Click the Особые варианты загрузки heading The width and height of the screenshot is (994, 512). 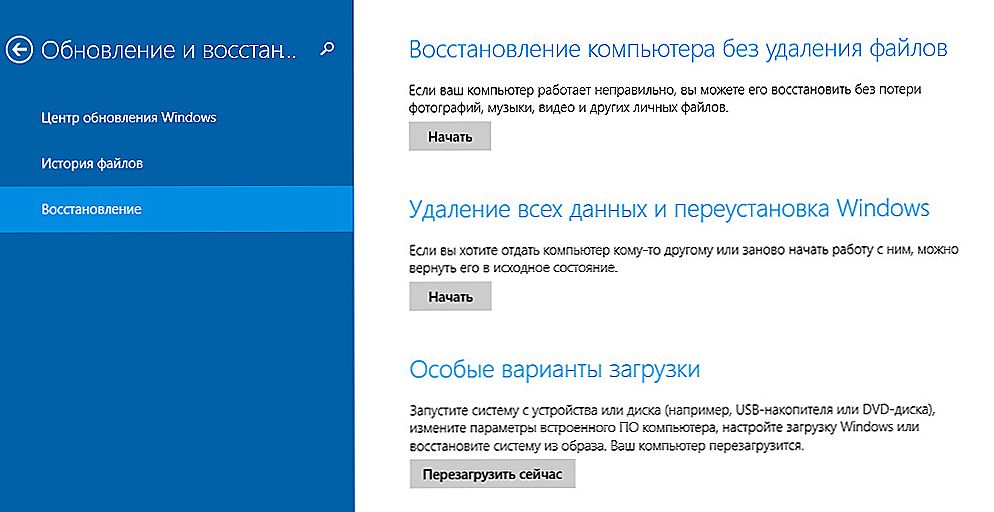coord(554,369)
